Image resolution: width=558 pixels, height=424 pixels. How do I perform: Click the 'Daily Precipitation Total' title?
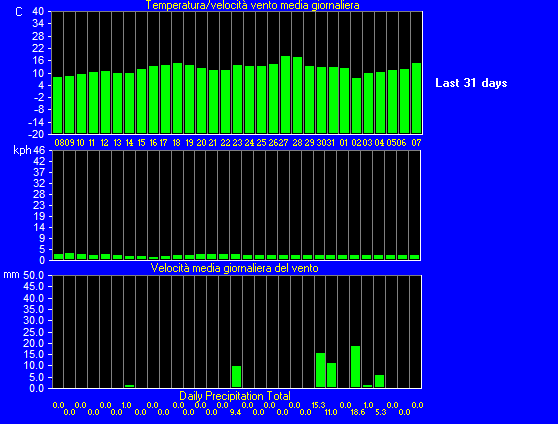[x=235, y=396]
